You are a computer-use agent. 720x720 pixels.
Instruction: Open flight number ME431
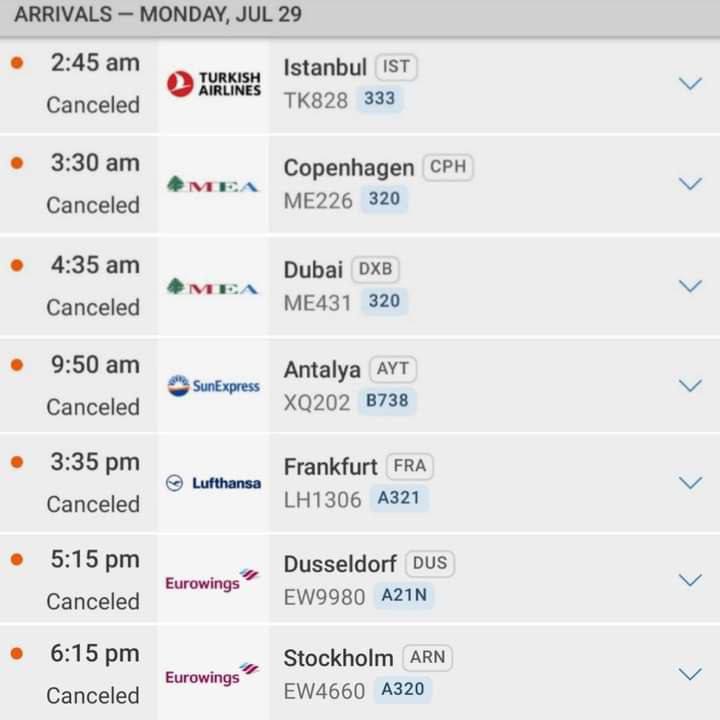click(318, 303)
